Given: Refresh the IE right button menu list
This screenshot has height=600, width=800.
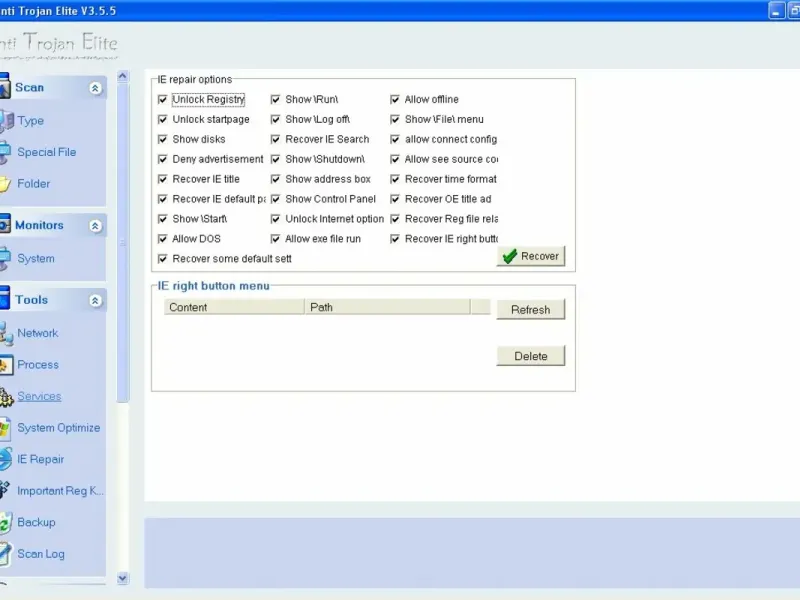Looking at the screenshot, I should (x=531, y=310).
